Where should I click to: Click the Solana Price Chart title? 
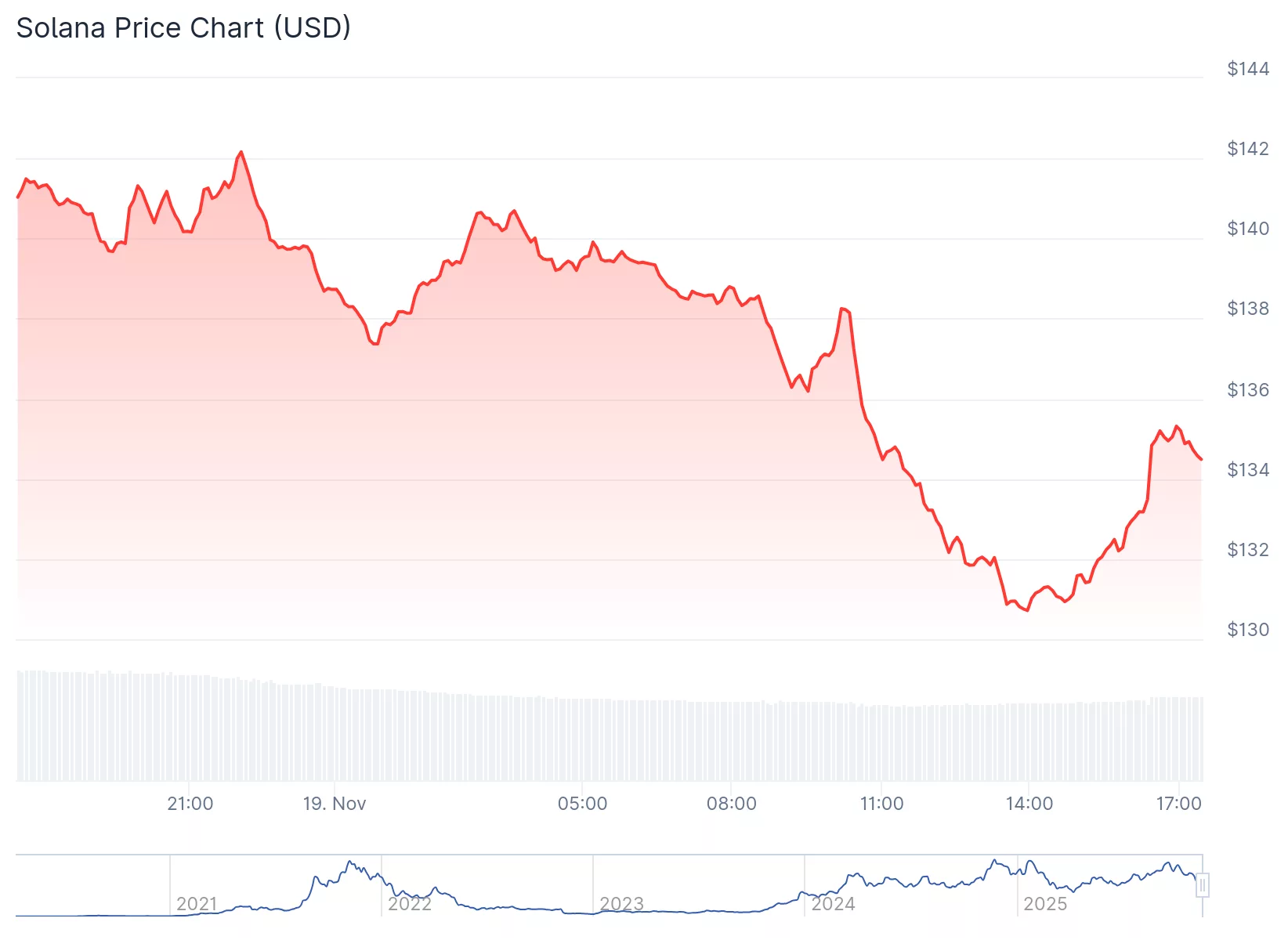183,28
